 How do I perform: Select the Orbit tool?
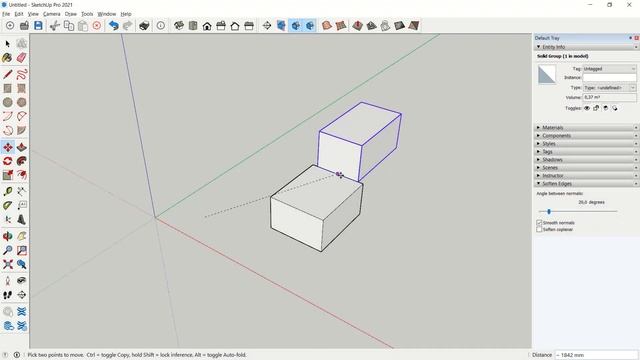pos(8,236)
